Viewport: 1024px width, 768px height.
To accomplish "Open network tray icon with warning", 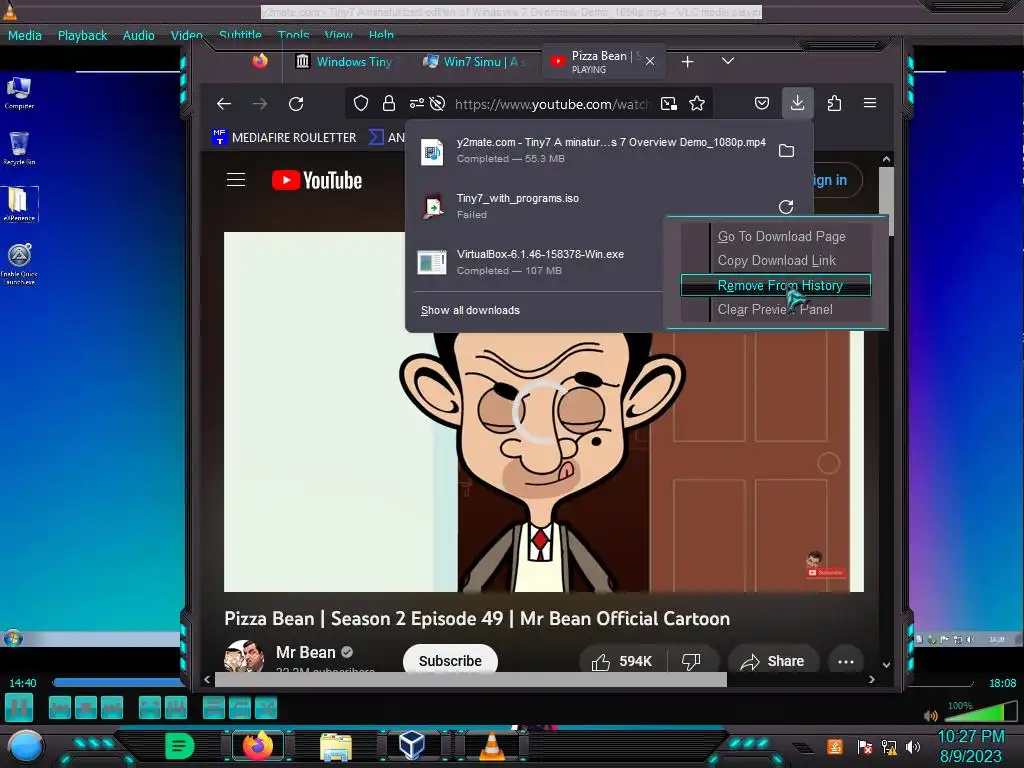I will pos(888,746).
